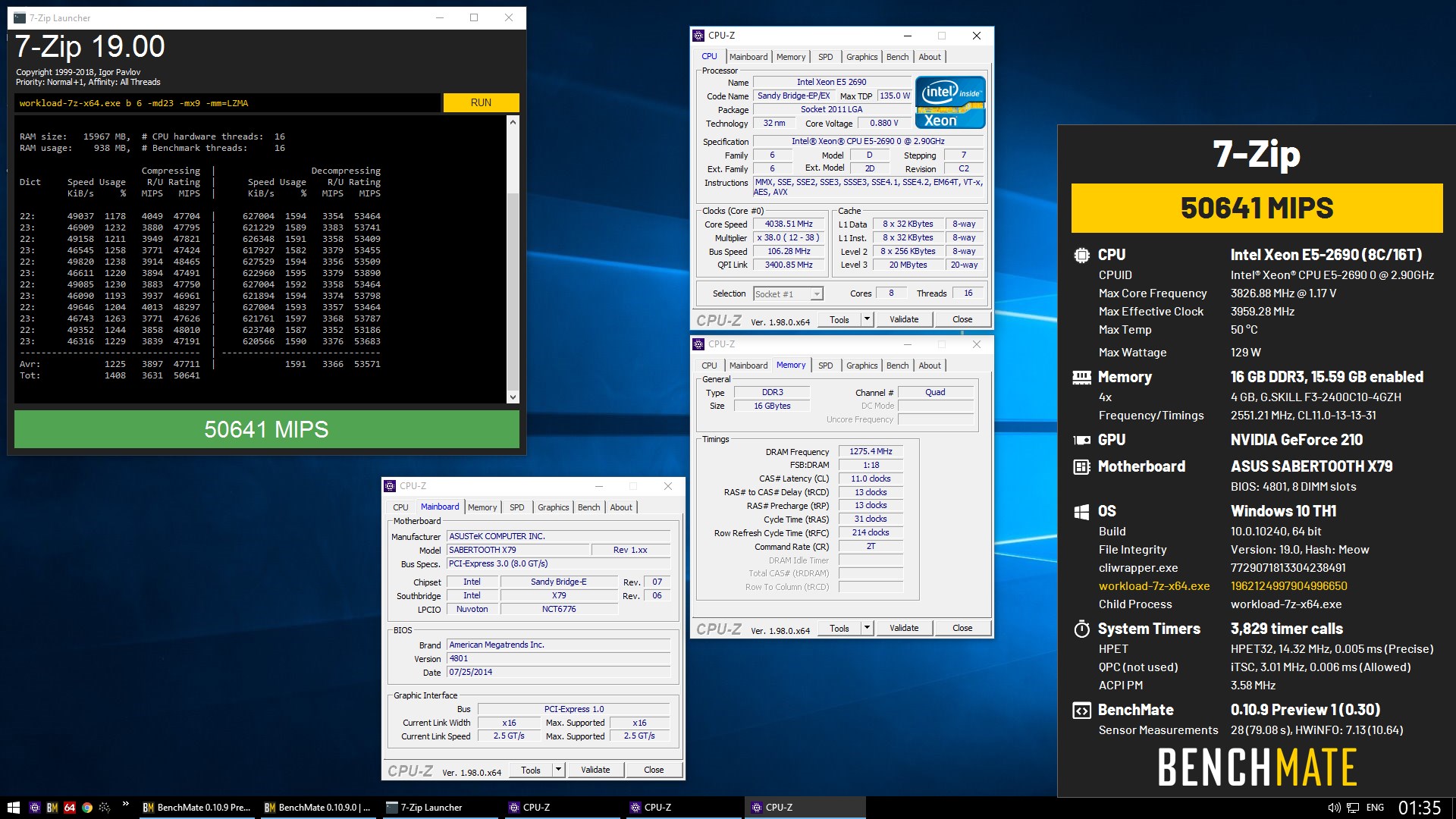This screenshot has width=1456, height=819.
Task: Click the Motherboard icon in BenchMate panel
Action: pos(1082,467)
